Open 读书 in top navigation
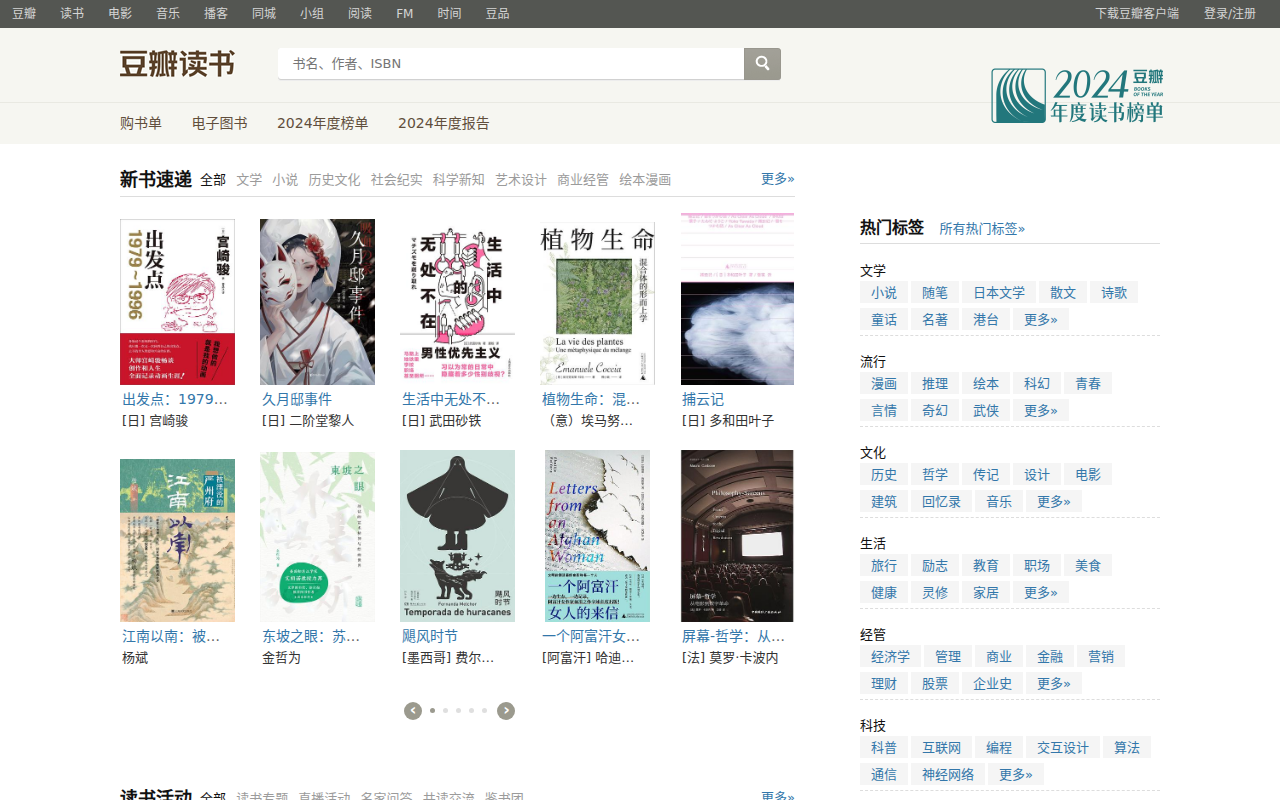The height and width of the screenshot is (800, 1280). [72, 13]
